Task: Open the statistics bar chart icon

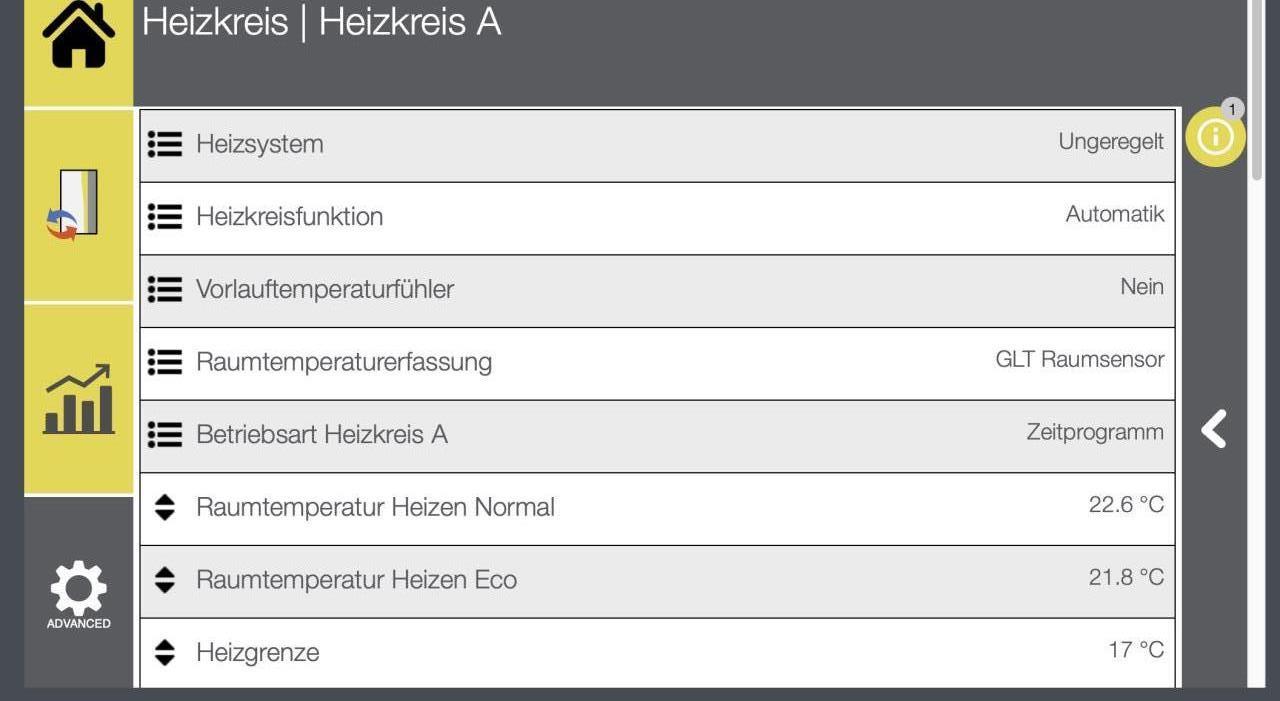Action: click(78, 399)
